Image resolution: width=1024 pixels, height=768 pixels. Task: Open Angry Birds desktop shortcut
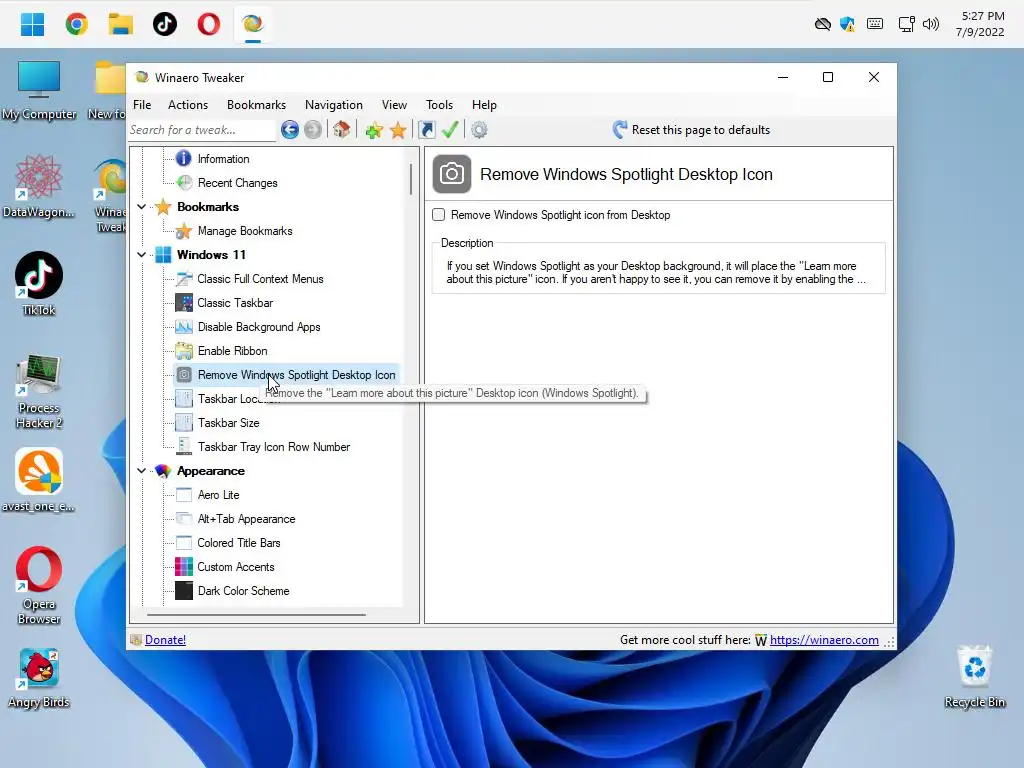pos(39,678)
